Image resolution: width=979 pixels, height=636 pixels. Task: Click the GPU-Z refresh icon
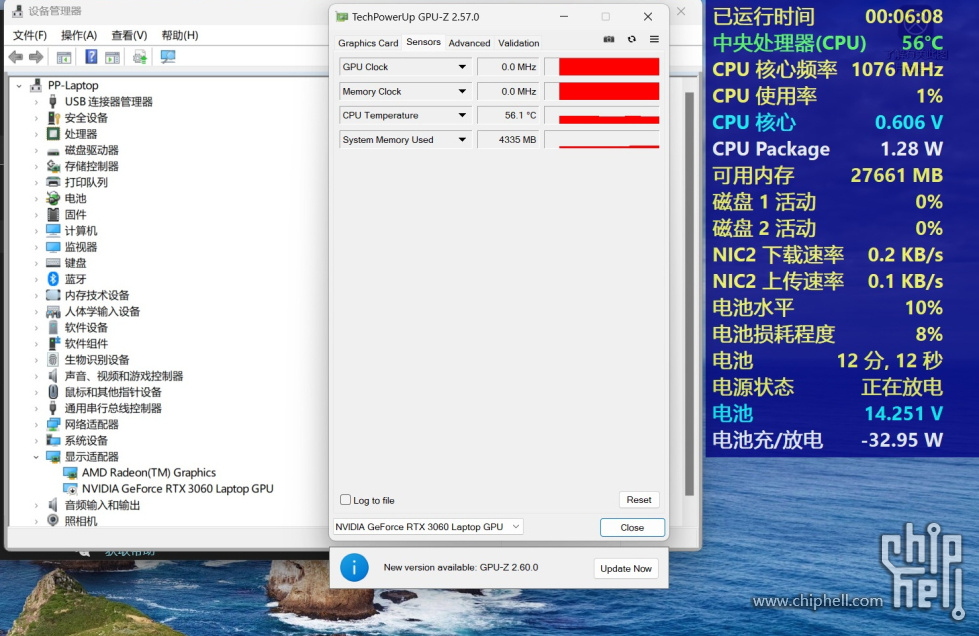click(x=632, y=39)
